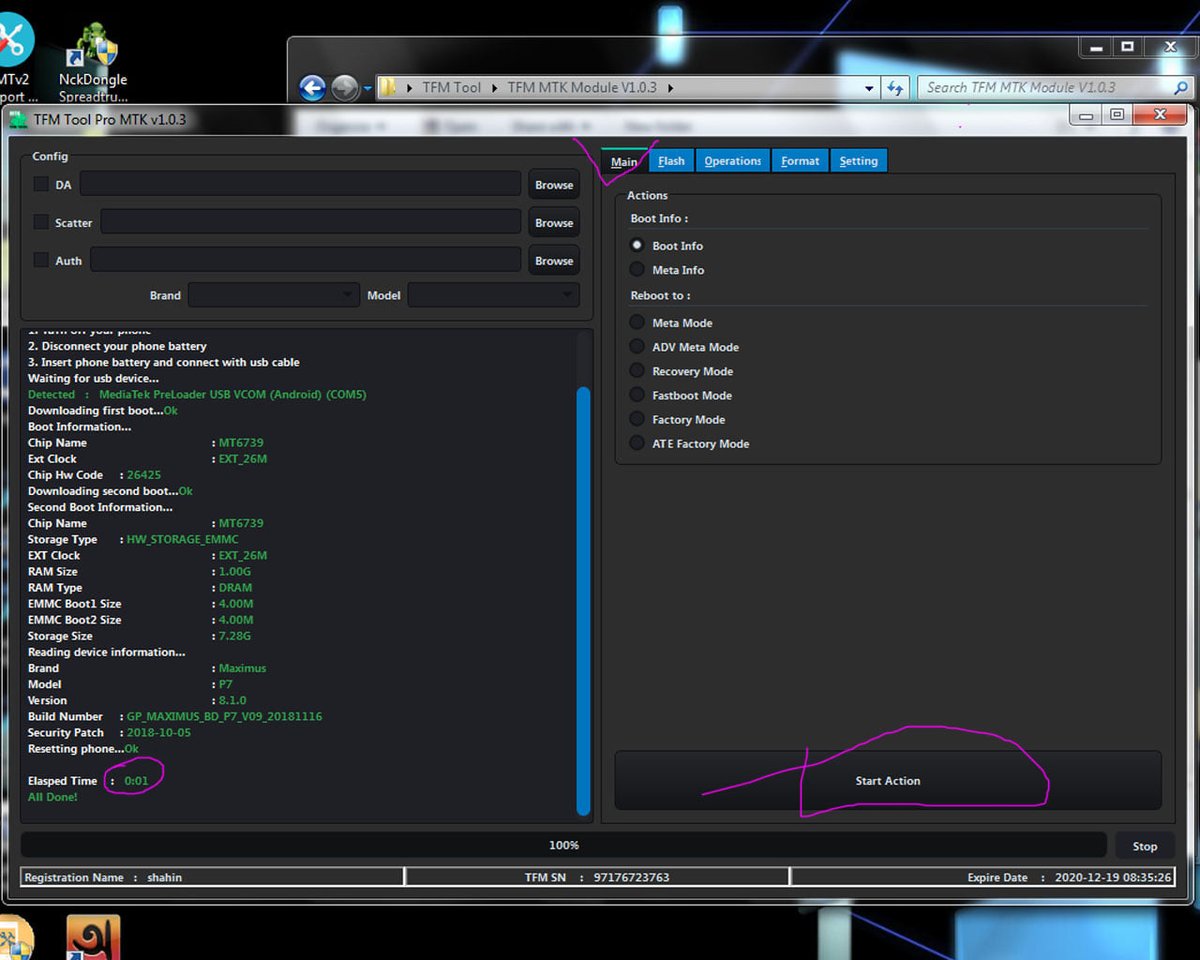Click the HW_STORAGE_EMMC storage type value

point(182,539)
